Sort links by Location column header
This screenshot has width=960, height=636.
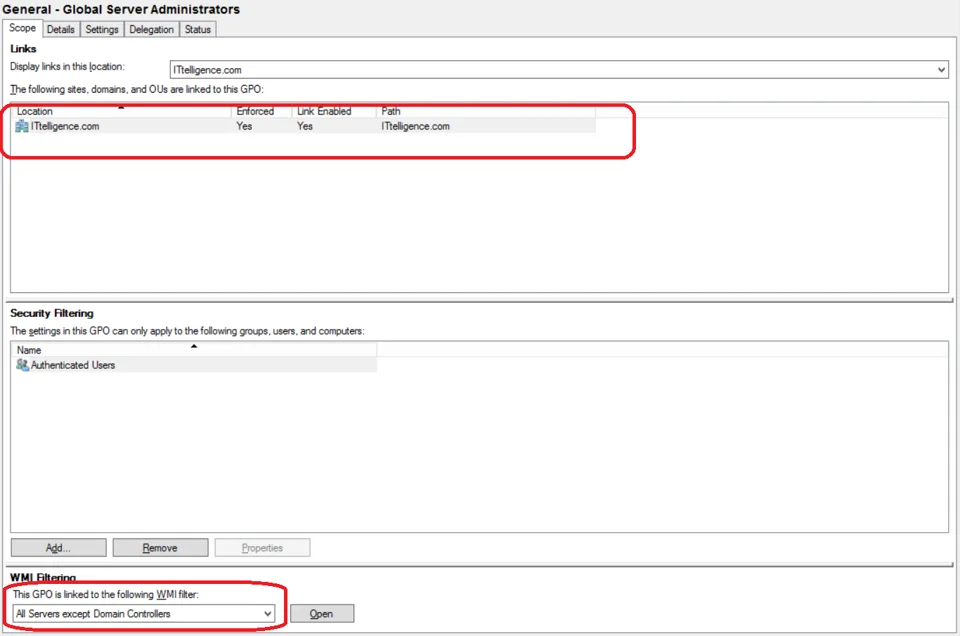click(x=121, y=111)
